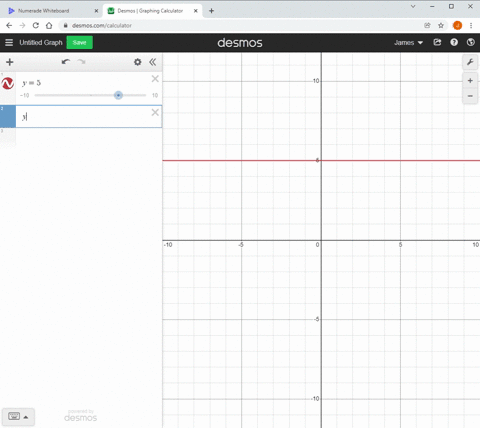Open the Help question mark icon

454,42
